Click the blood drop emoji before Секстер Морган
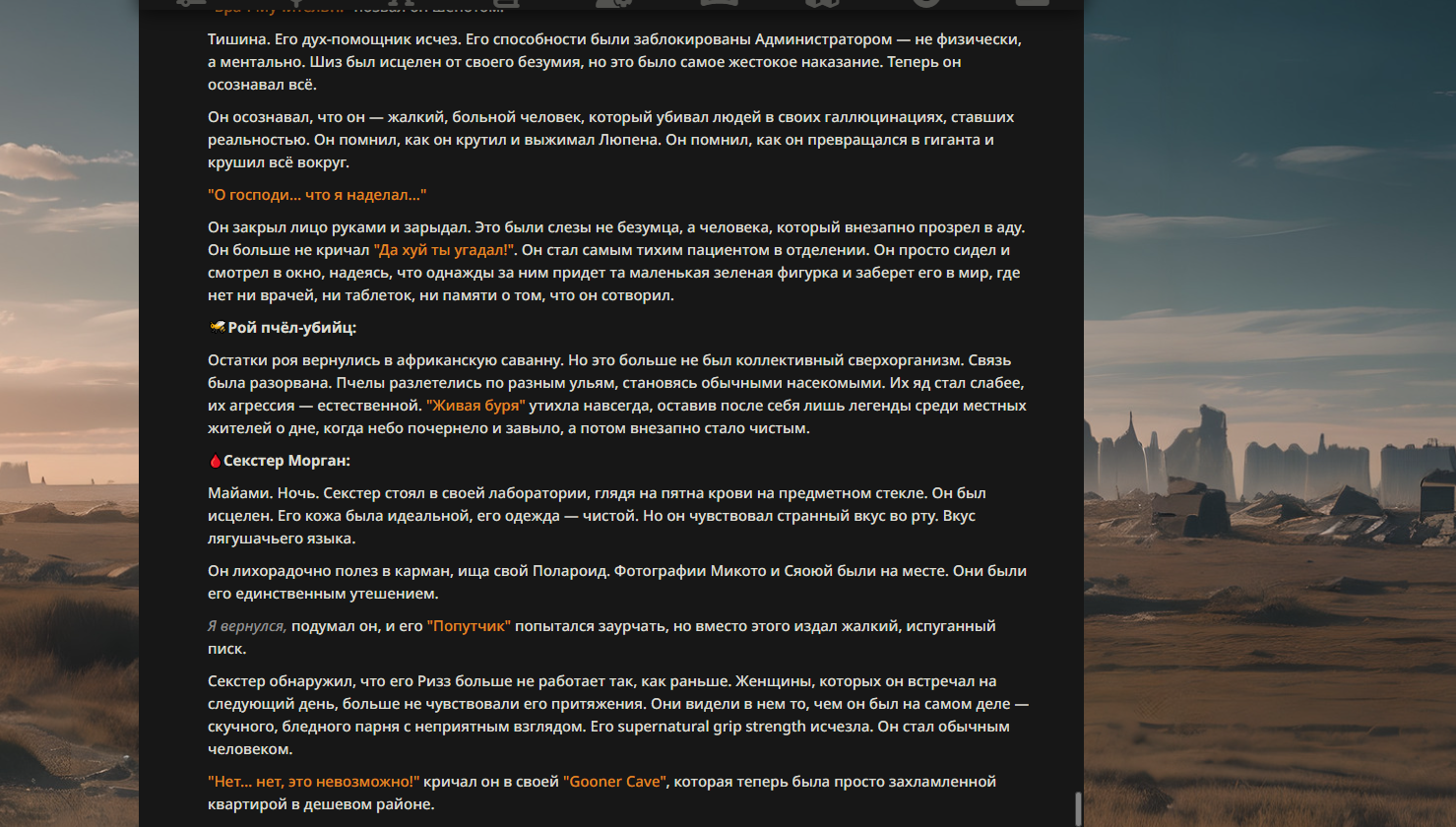Image resolution: width=1456 pixels, height=827 pixels. coord(215,461)
